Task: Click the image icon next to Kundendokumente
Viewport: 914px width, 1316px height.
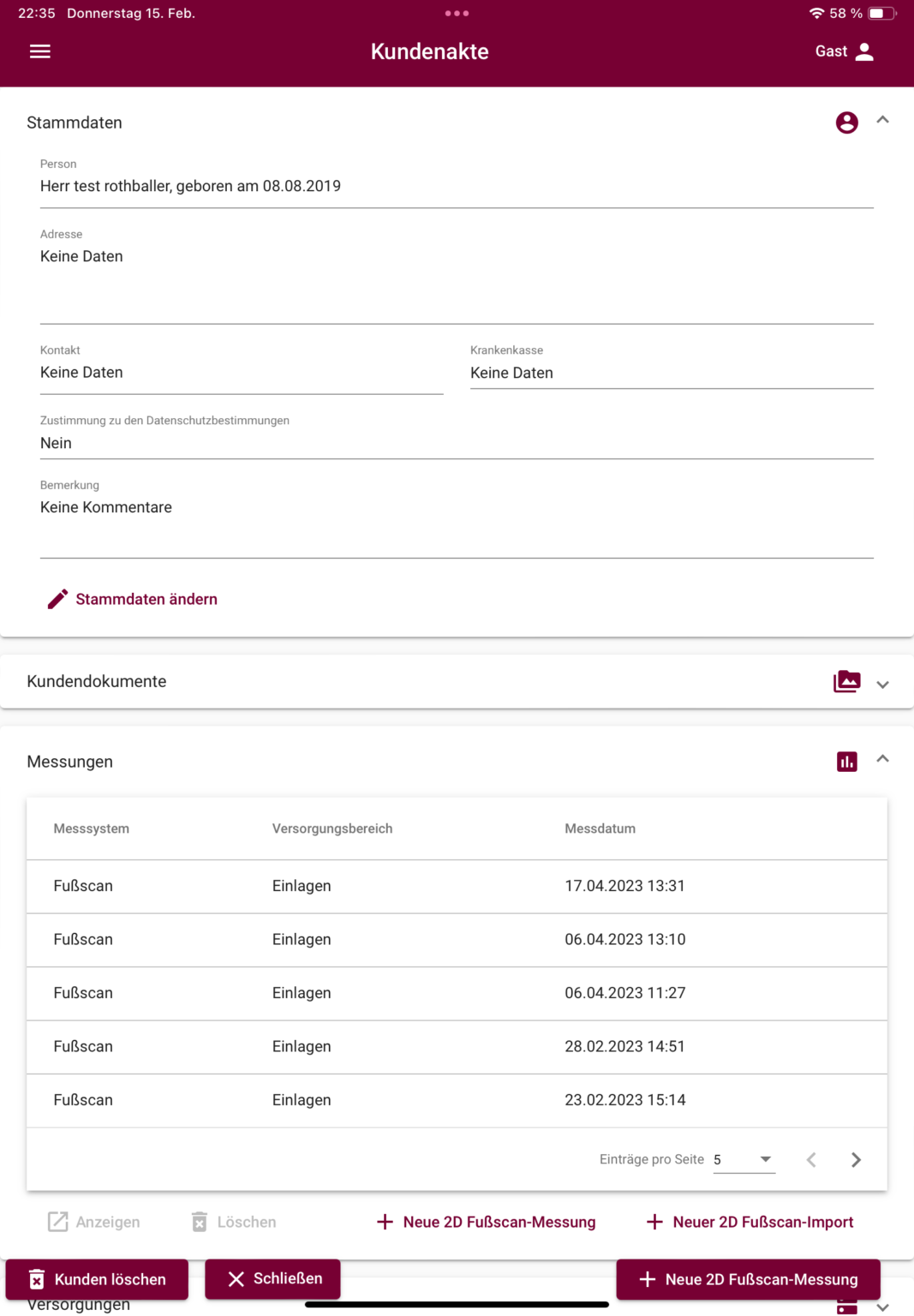Action: 846,681
